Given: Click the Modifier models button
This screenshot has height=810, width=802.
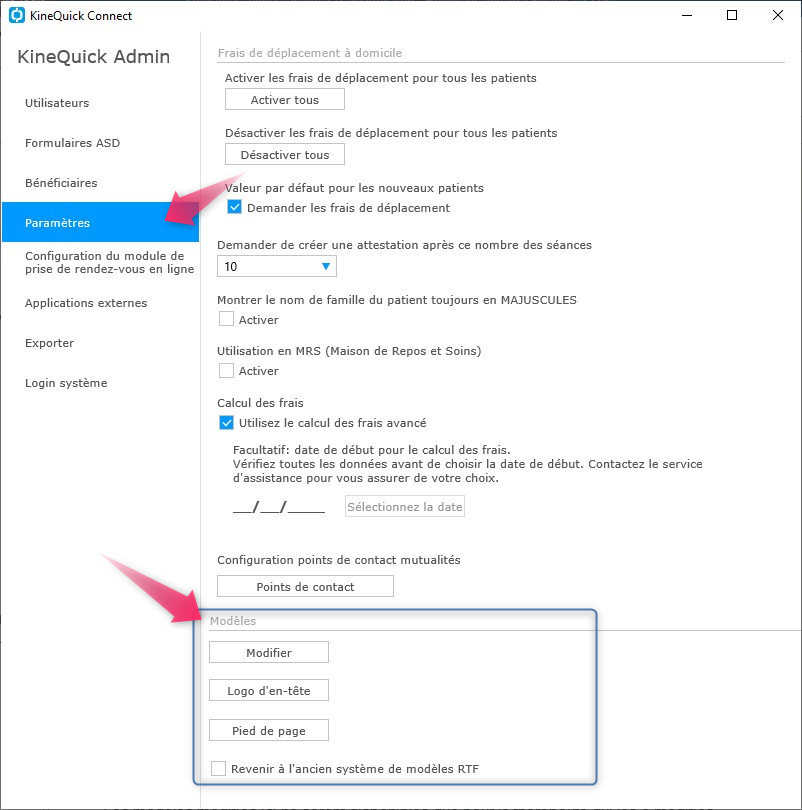Looking at the screenshot, I should point(269,652).
